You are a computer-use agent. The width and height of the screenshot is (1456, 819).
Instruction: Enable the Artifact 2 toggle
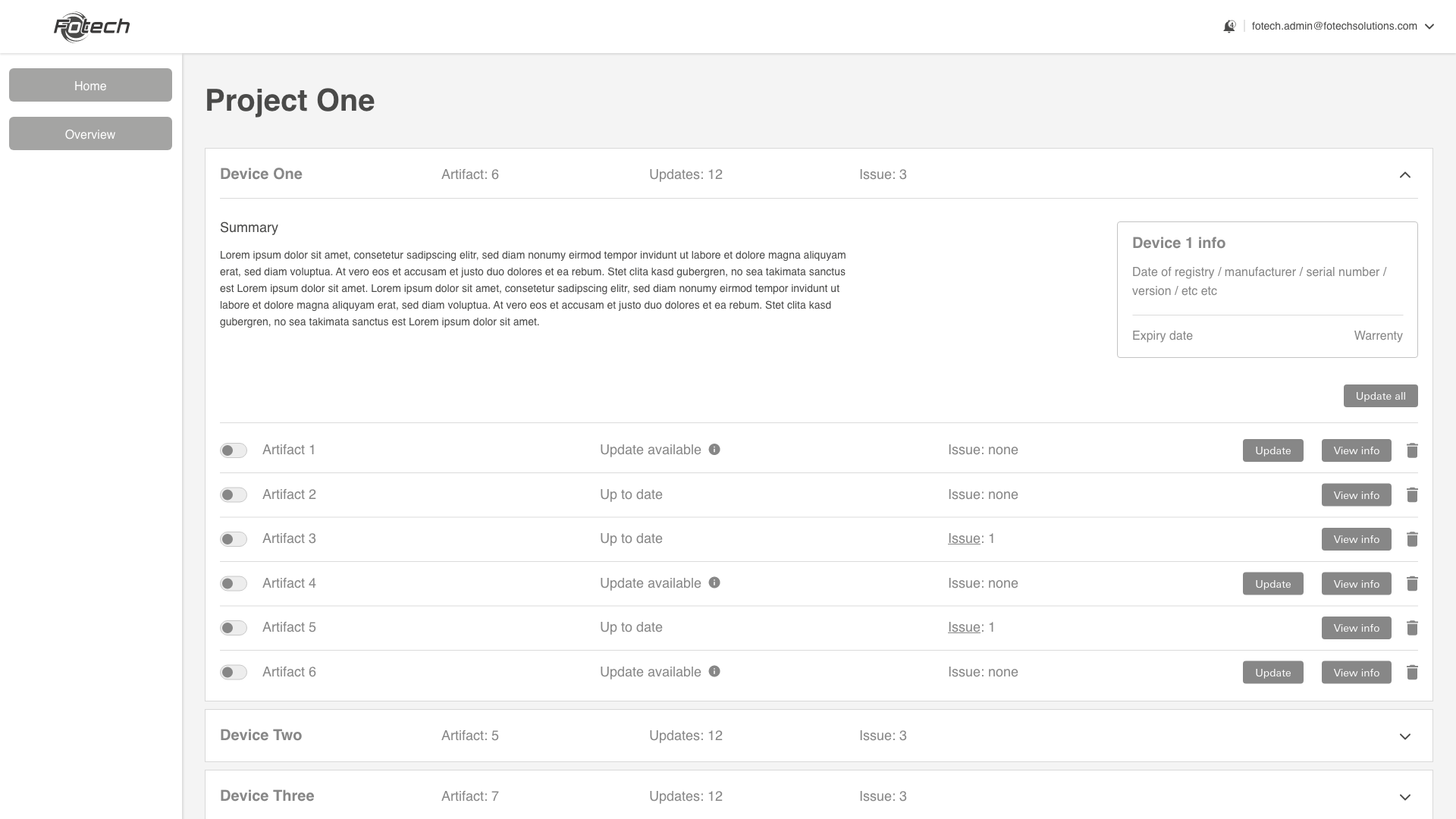point(234,495)
